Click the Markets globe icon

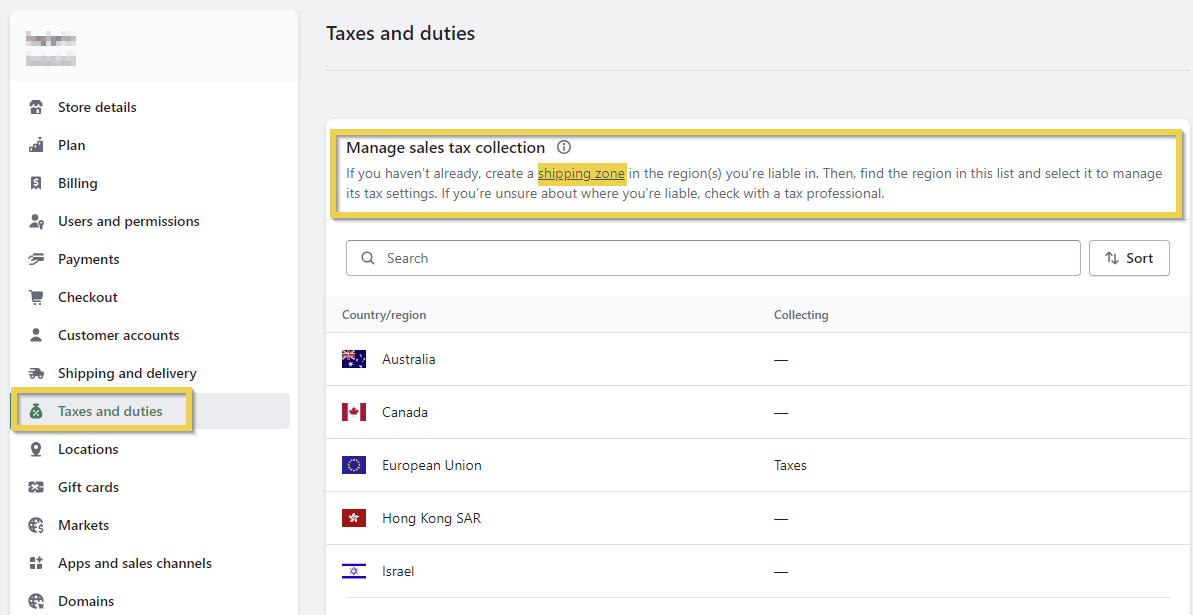(37, 525)
